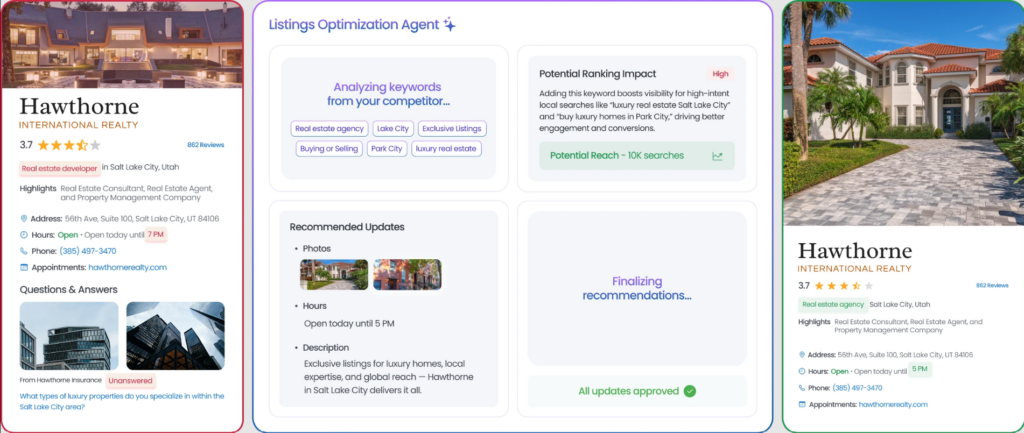Click the Potential Reach 10K searches bar

tap(637, 156)
